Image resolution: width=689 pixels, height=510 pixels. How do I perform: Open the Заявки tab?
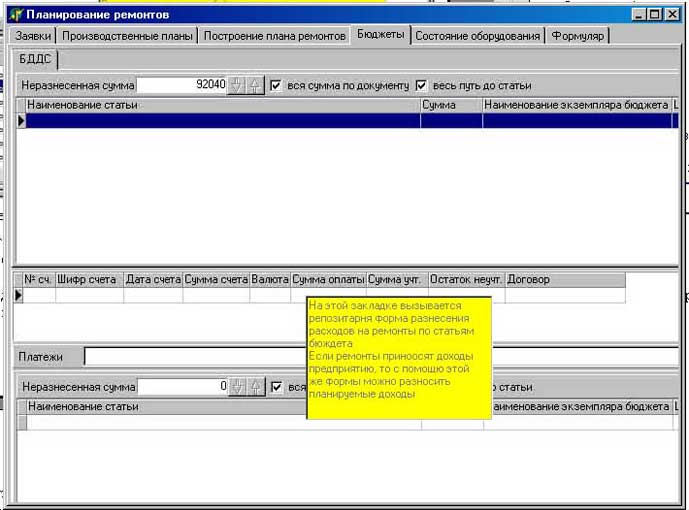pyautogui.click(x=33, y=36)
